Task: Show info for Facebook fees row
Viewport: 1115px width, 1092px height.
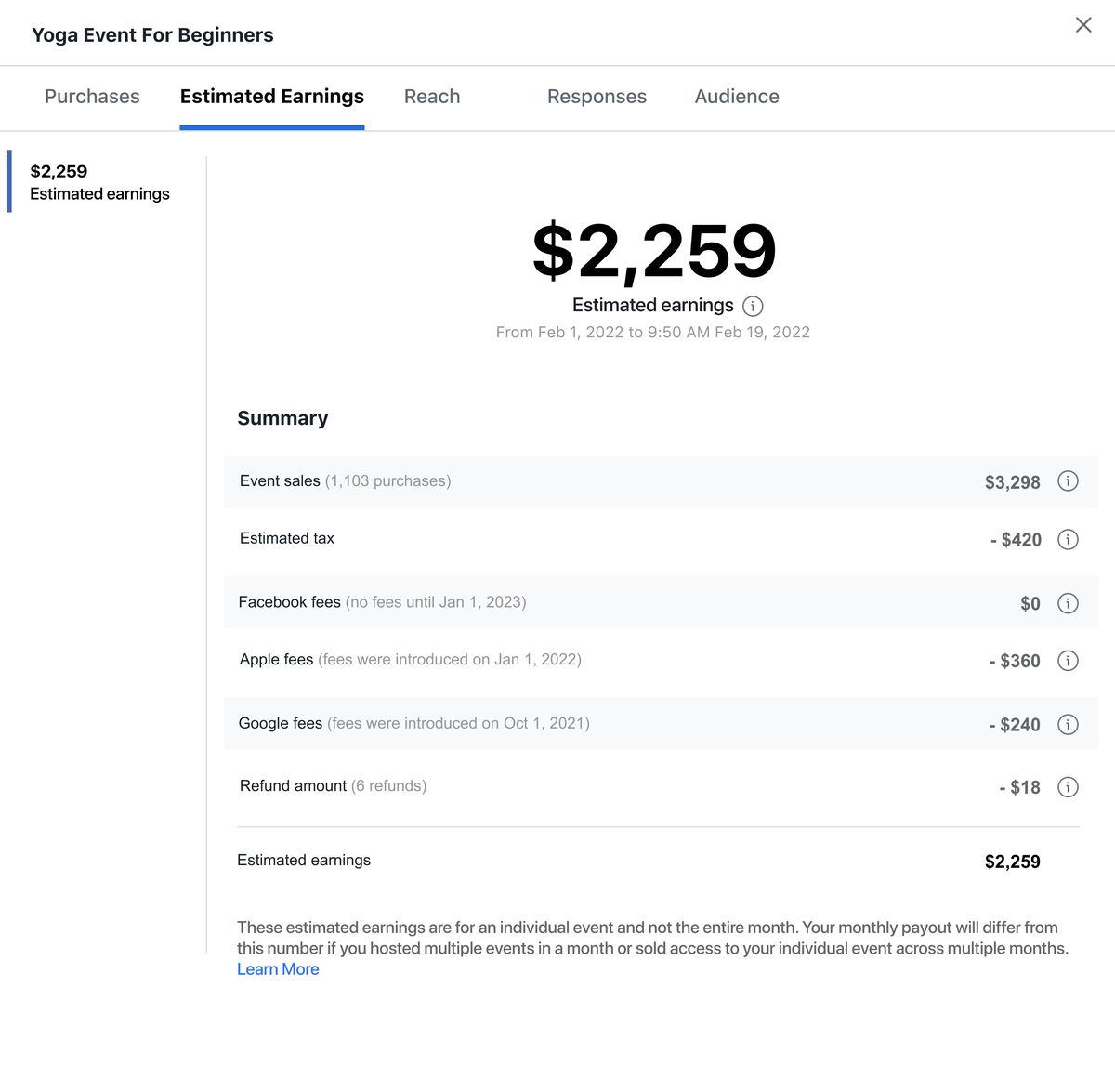Action: click(1068, 603)
